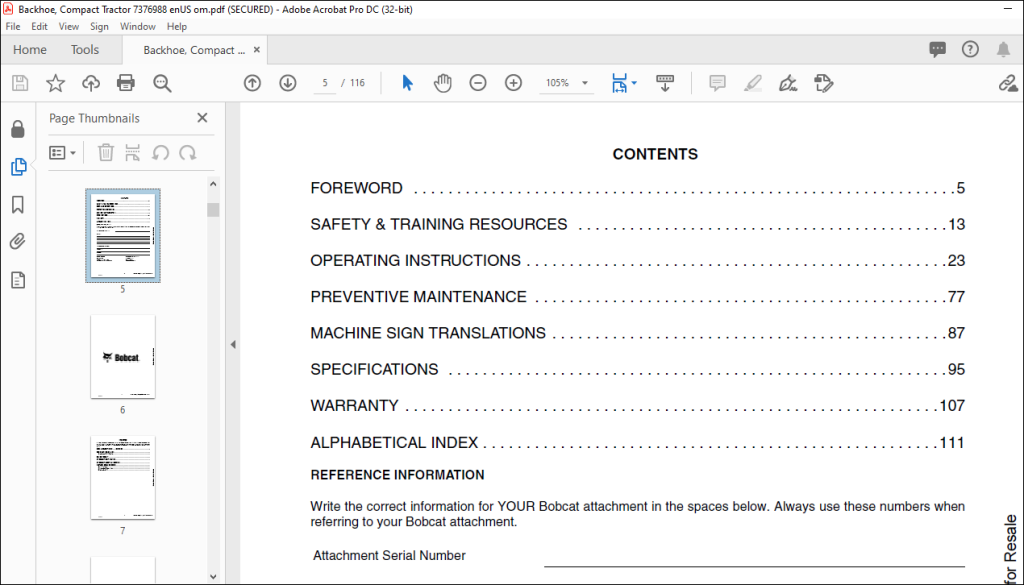The width and height of the screenshot is (1024, 585).
Task: Select page 7 thumbnail
Action: pos(123,477)
